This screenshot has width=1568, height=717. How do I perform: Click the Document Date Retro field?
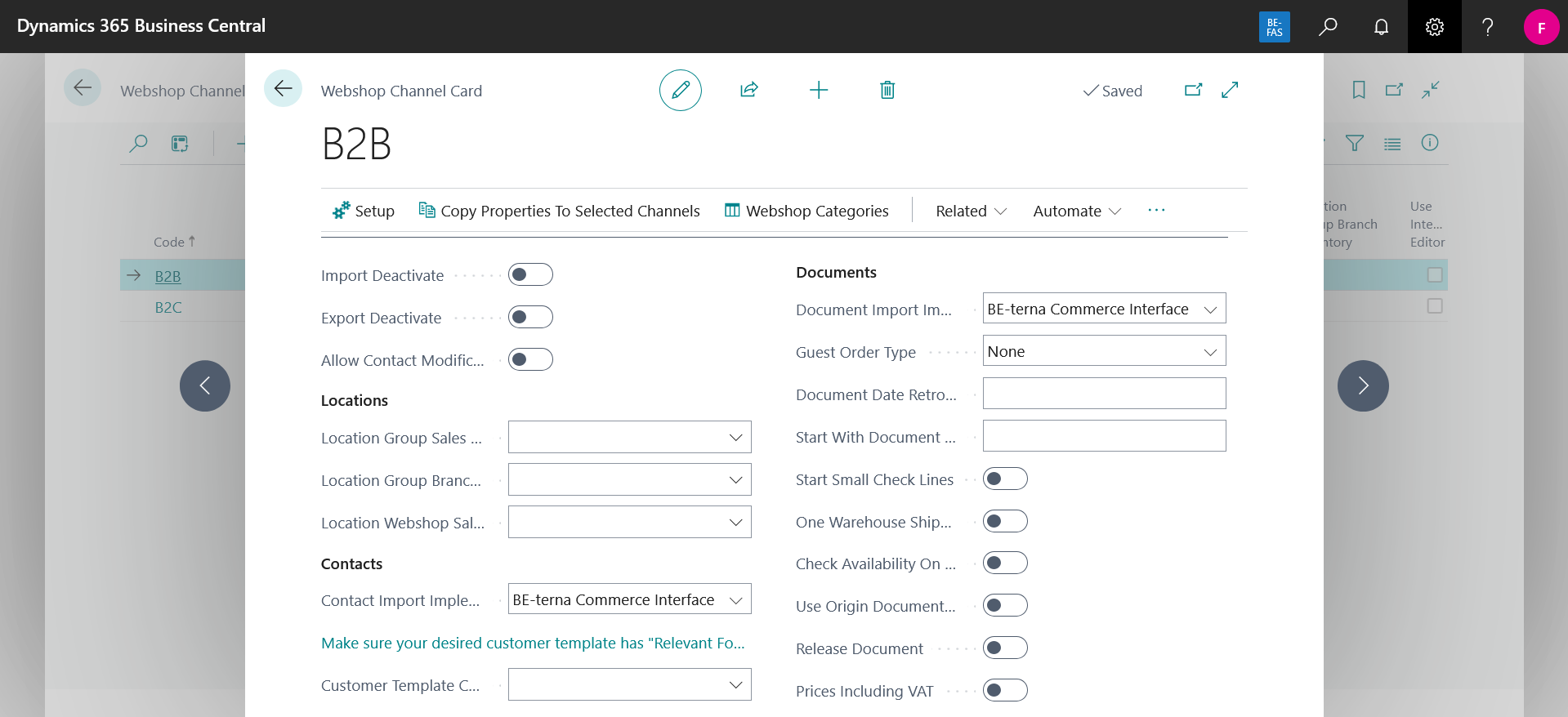point(1104,394)
